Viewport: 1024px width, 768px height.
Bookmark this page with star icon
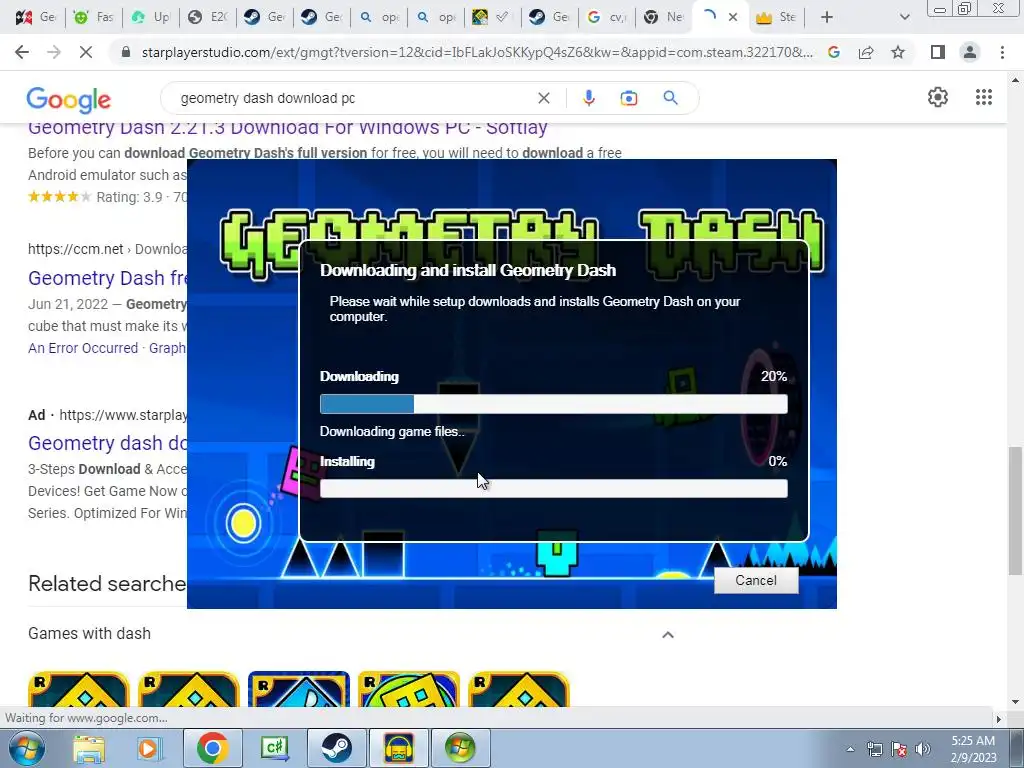pyautogui.click(x=898, y=52)
